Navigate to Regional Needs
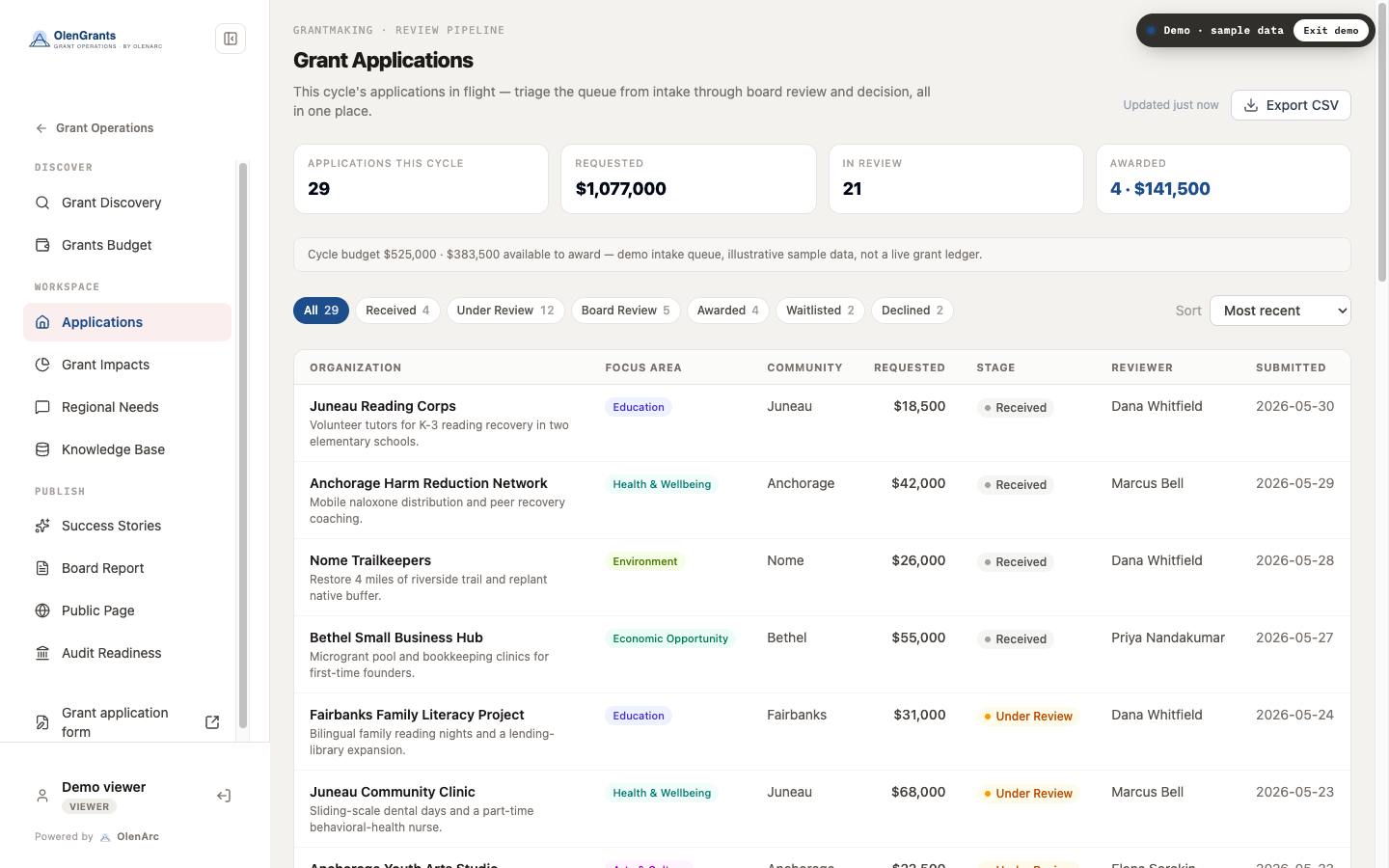Image resolution: width=1389 pixels, height=868 pixels. click(x=127, y=407)
